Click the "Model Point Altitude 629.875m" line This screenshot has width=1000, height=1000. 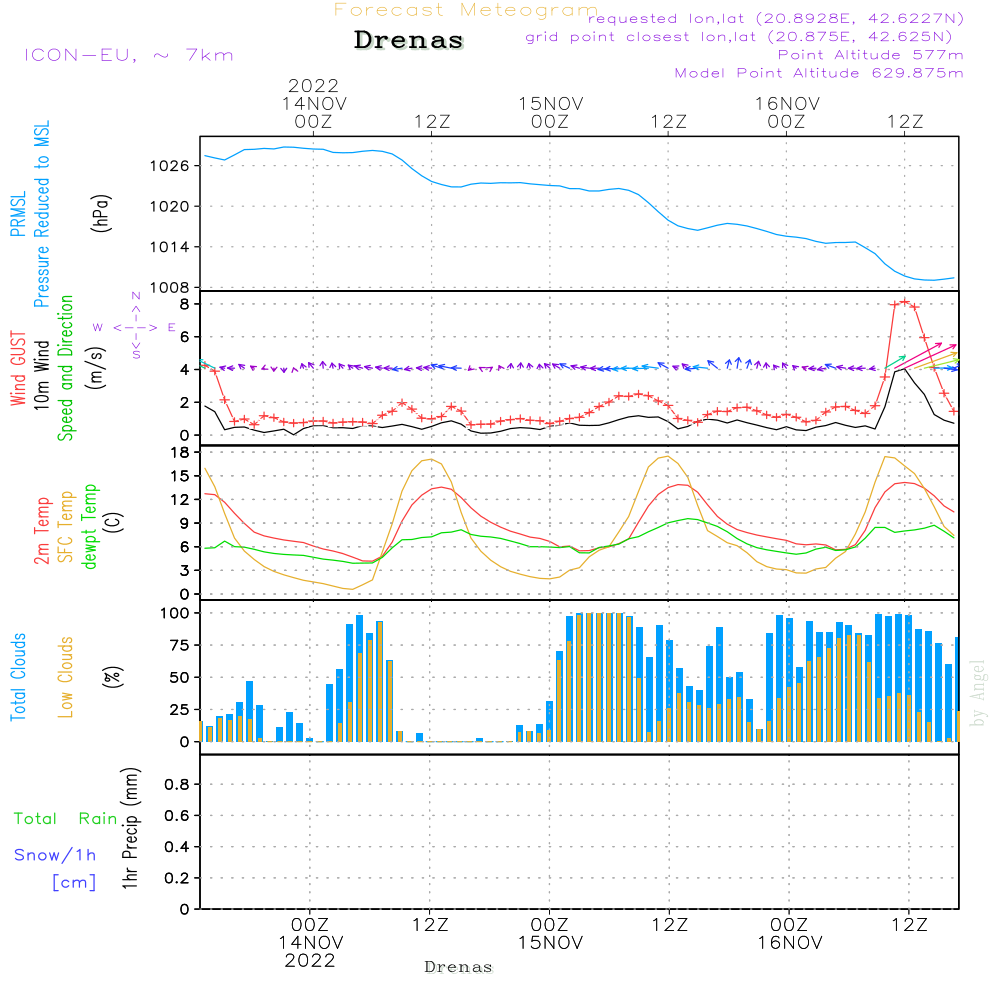tap(819, 73)
